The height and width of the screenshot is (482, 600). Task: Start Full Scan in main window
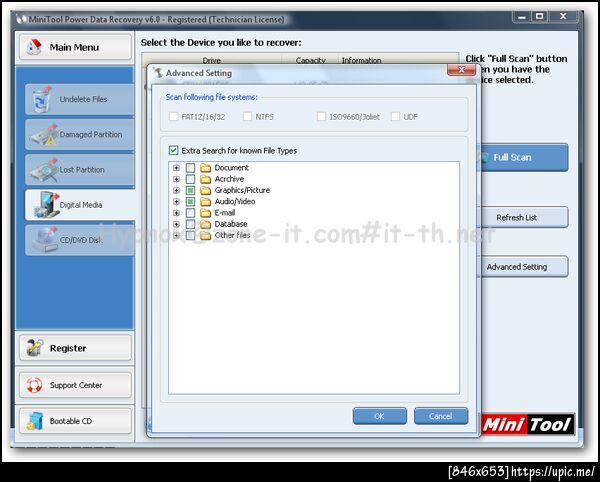[x=523, y=157]
